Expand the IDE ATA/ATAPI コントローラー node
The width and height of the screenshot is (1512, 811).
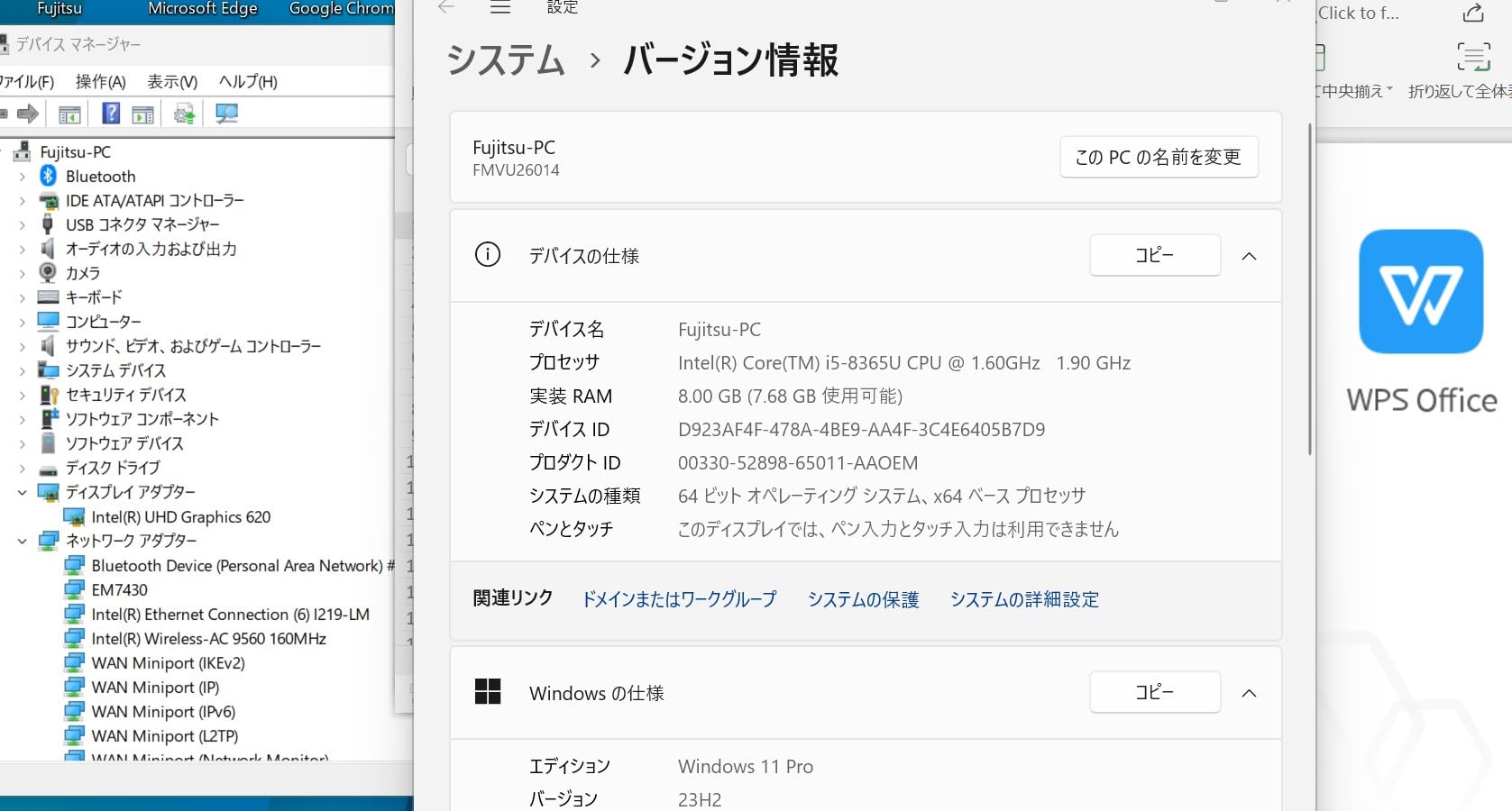(23, 201)
